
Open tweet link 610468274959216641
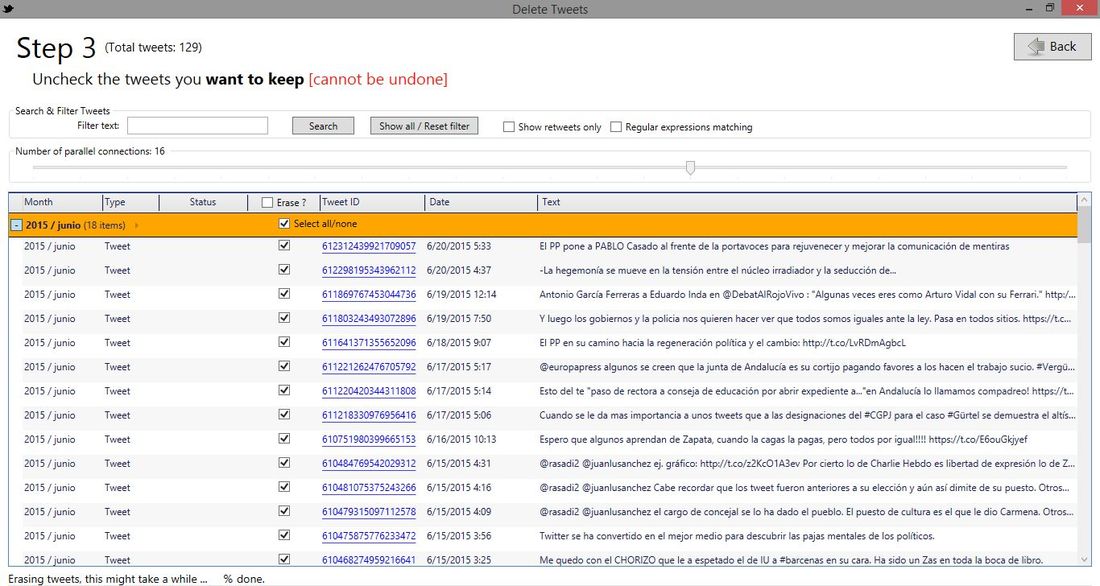pyautogui.click(x=369, y=560)
